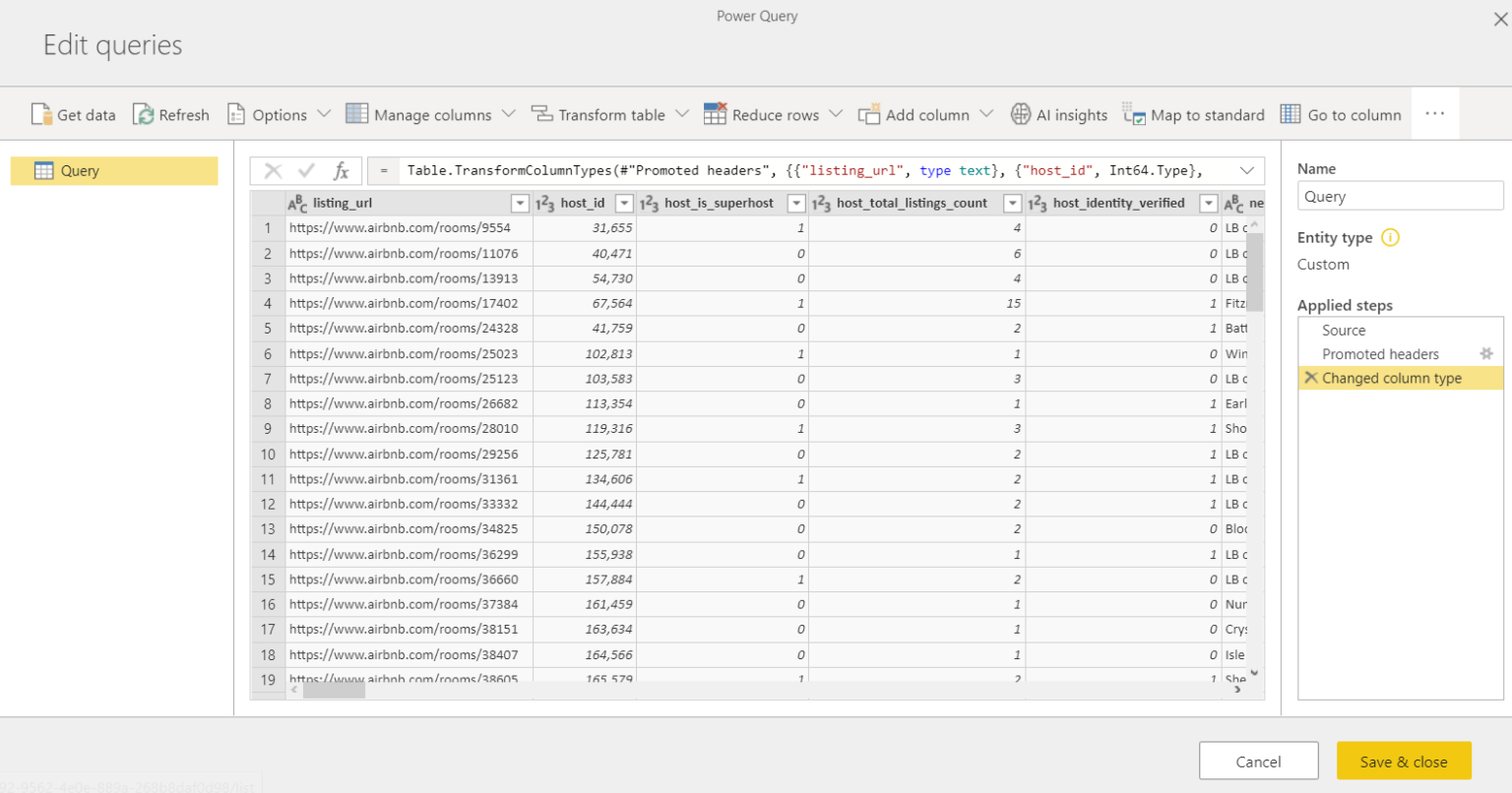Click the Map to standard icon
1512x793 pixels.
1134,114
